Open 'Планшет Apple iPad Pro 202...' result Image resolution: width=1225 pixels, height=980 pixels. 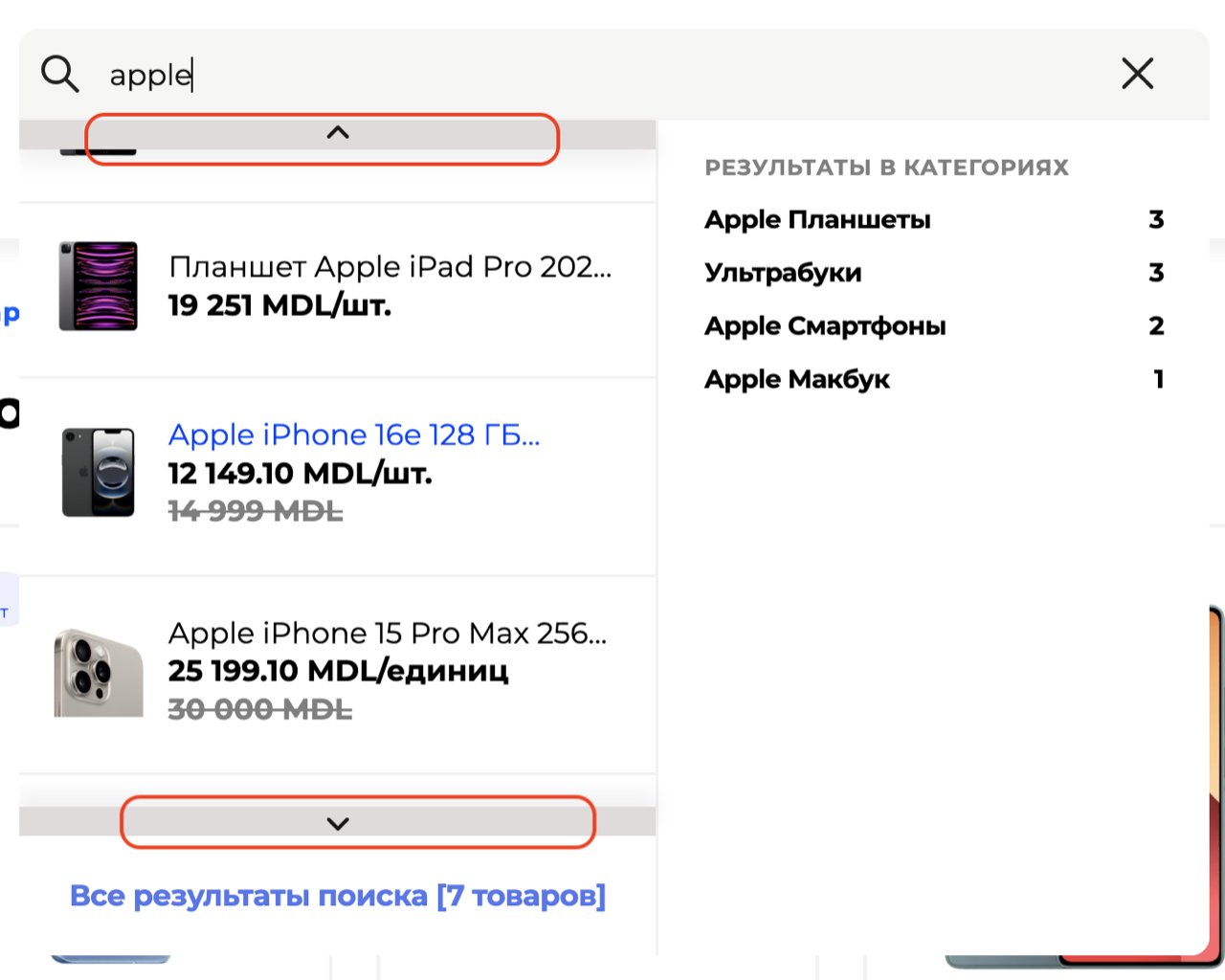tap(390, 266)
